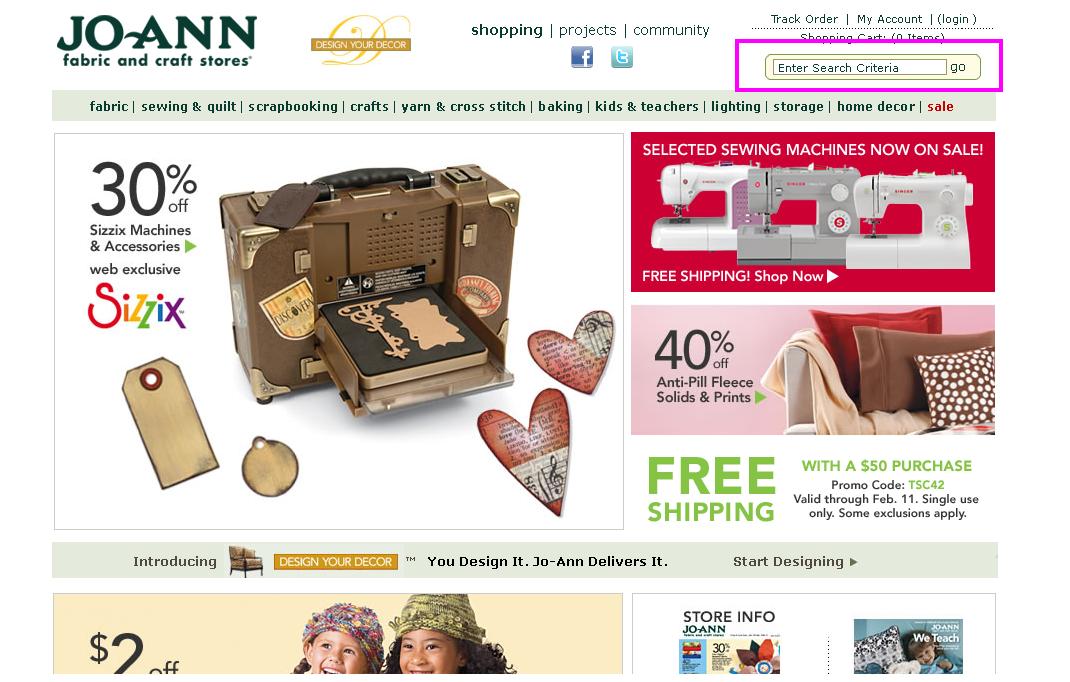Click the green arrow beside Sizzix Machines & Accessories
Screen dimensions: 1070x682
click(190, 246)
